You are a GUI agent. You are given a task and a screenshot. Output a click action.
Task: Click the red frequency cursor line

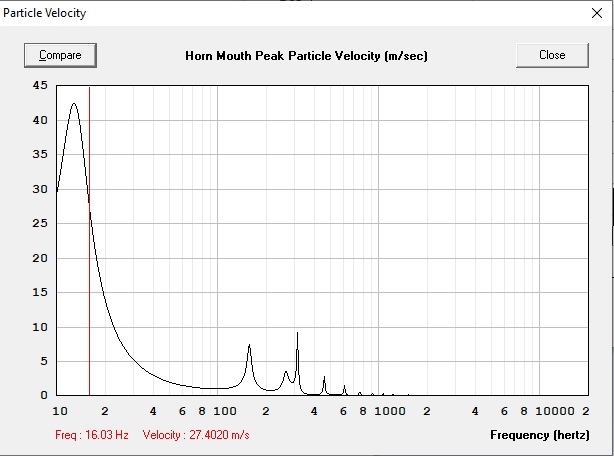coord(89,241)
